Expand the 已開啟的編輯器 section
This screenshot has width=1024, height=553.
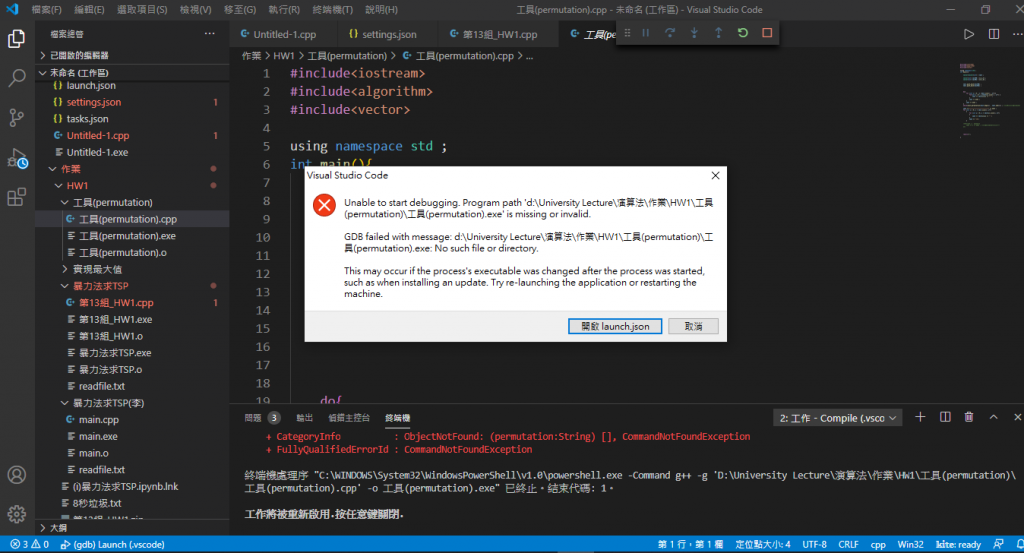pyautogui.click(x=134, y=55)
